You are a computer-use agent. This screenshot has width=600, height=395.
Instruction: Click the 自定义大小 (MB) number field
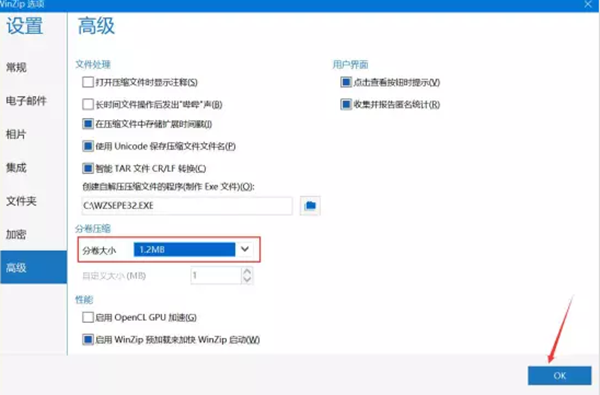[x=216, y=275]
